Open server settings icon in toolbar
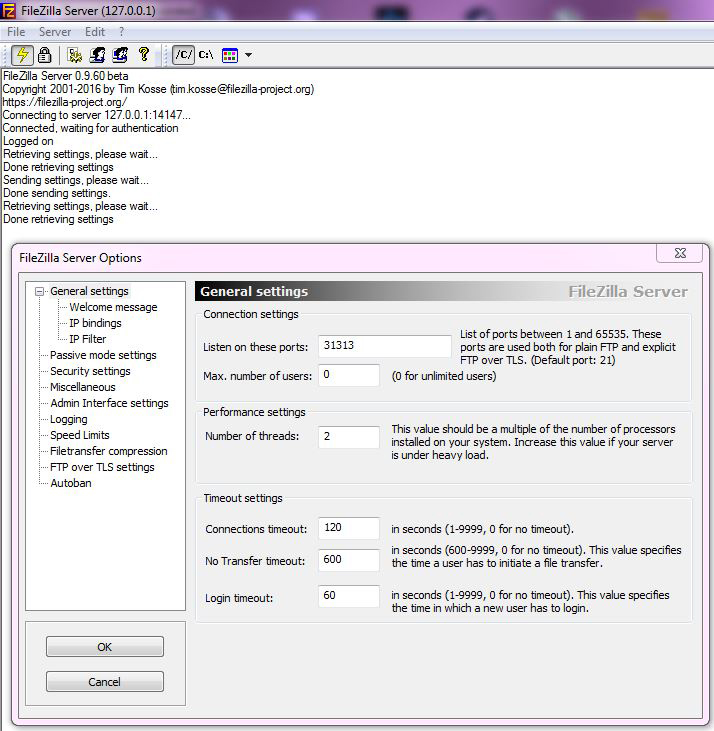Screen dimensions: 714x731 tap(75, 55)
